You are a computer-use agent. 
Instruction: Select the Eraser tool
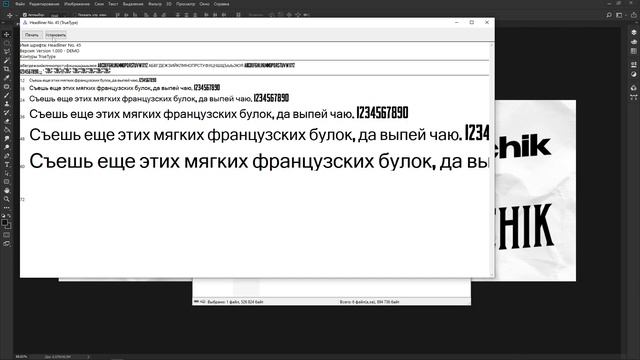tap(7, 121)
